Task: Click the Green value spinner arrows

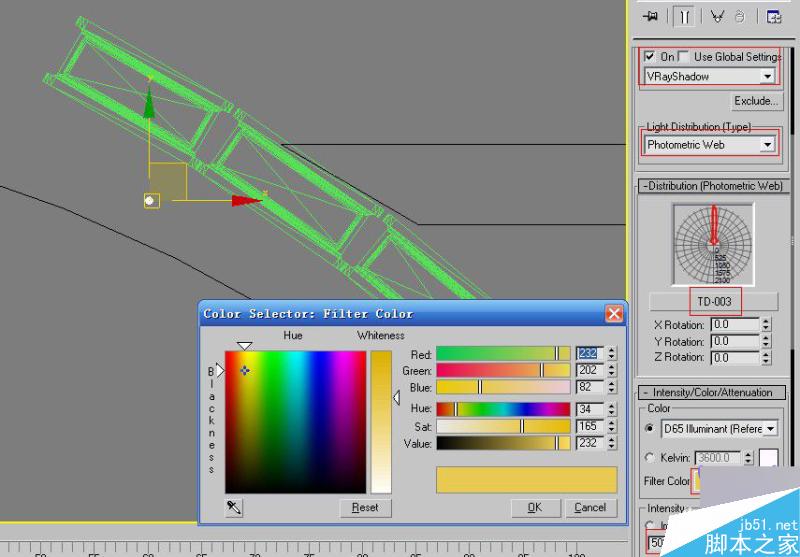Action: pos(612,370)
